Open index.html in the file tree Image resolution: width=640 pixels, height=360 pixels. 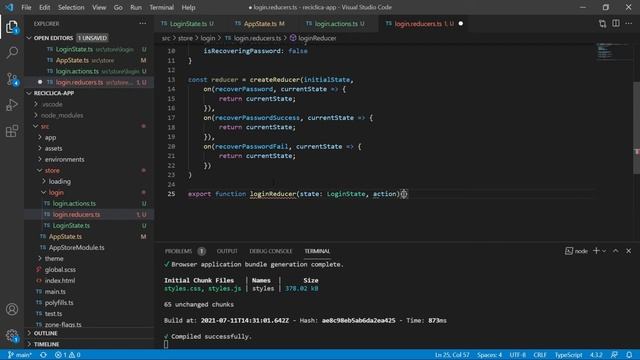(x=60, y=281)
